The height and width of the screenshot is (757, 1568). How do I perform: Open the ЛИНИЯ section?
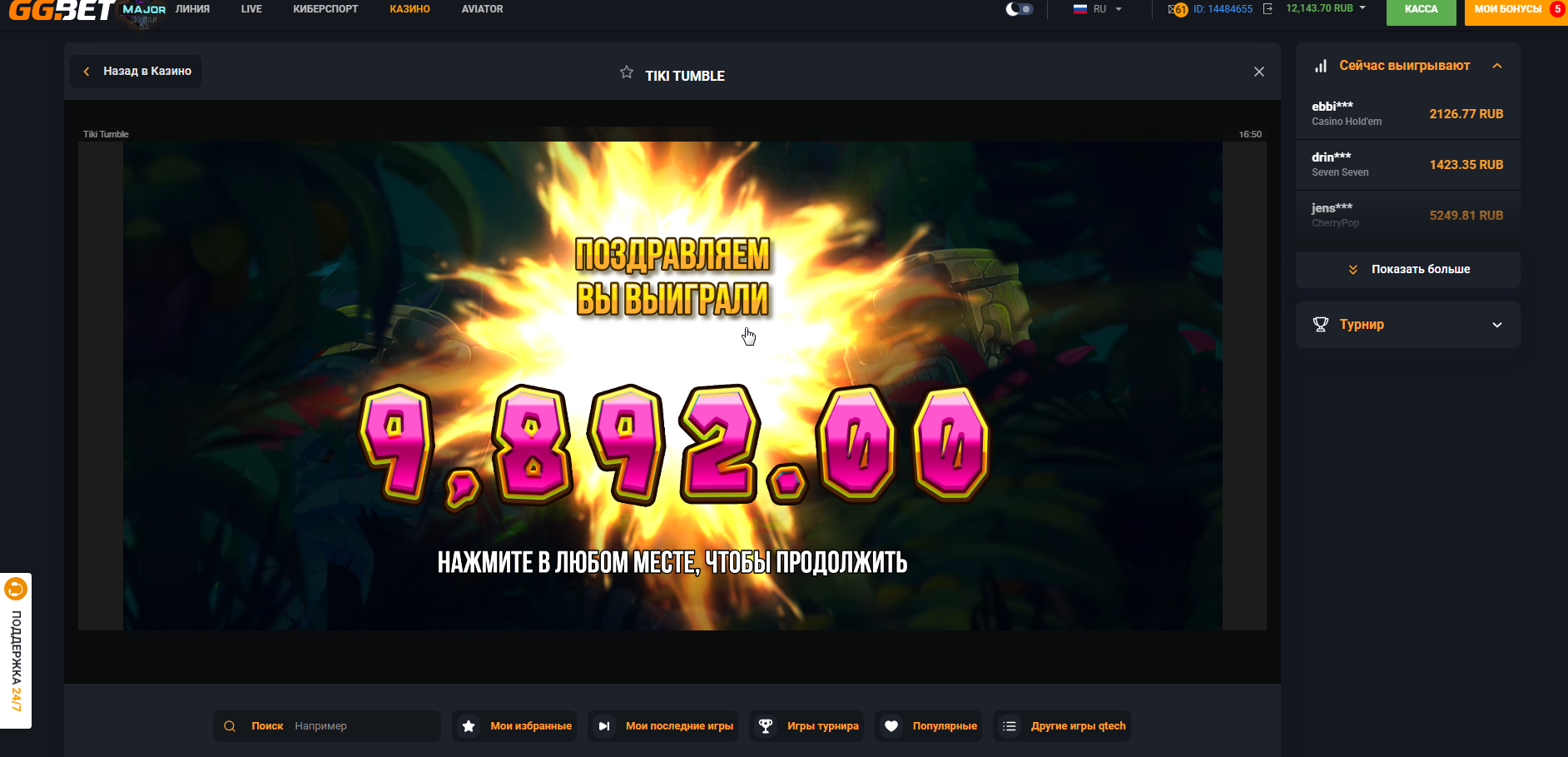pyautogui.click(x=192, y=9)
